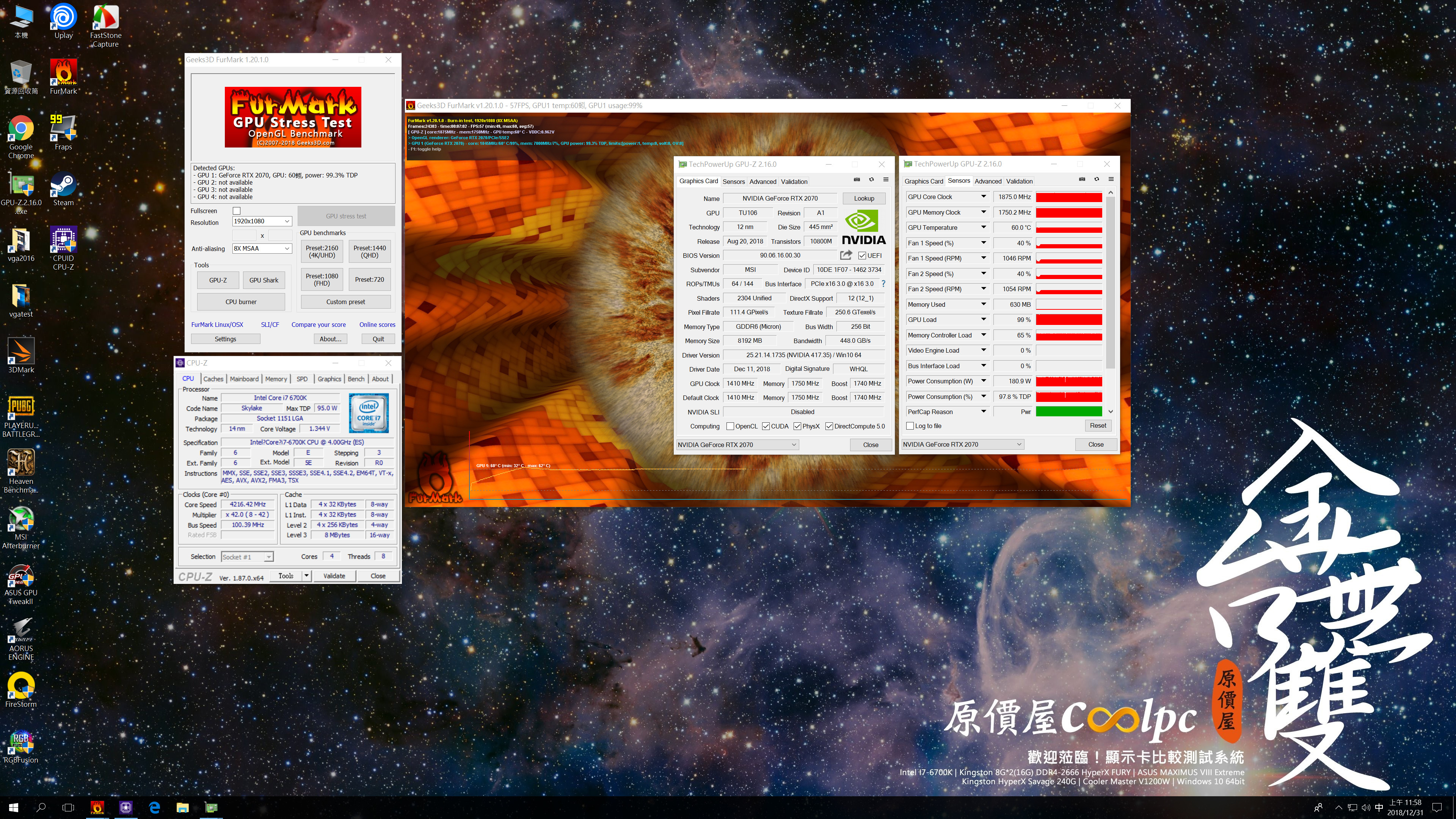1456x819 pixels.
Task: Expand the GPU Core Clock sensor dropdown
Action: tap(984, 197)
